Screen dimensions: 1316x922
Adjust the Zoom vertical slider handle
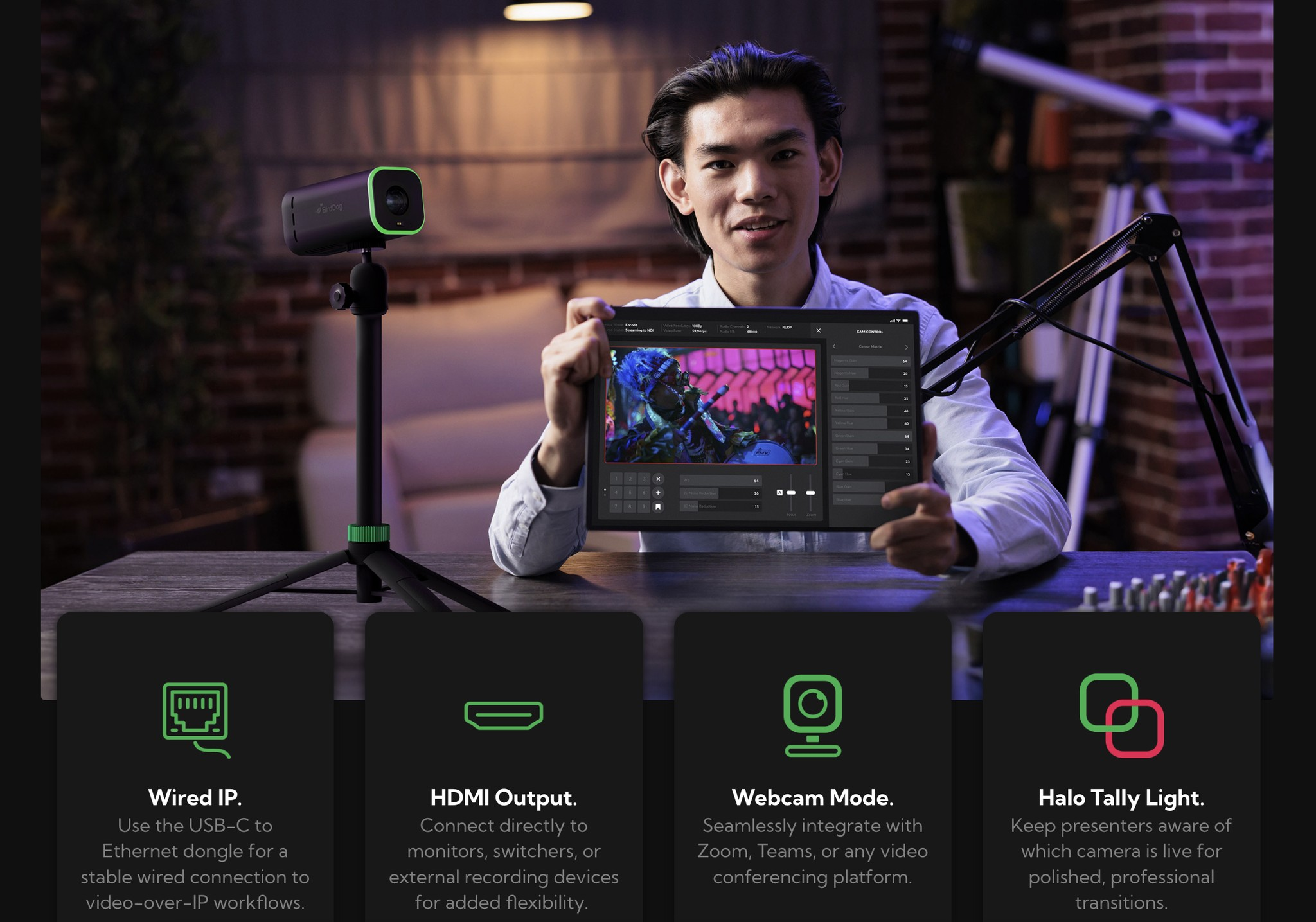[810, 493]
